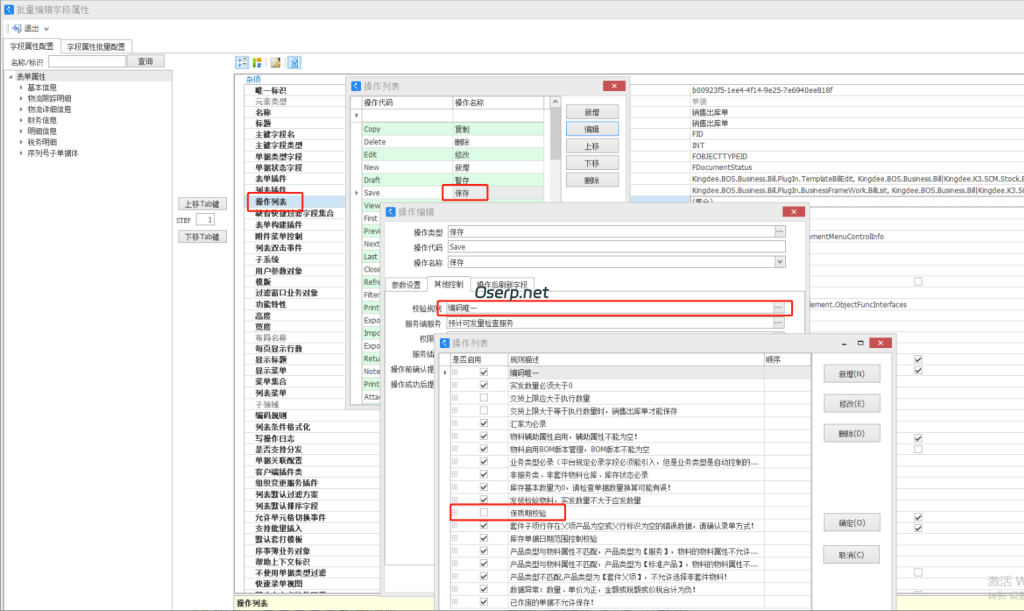Switch to the 参数设置 tab
Screen dimensions: 1024x611
[x=408, y=283]
